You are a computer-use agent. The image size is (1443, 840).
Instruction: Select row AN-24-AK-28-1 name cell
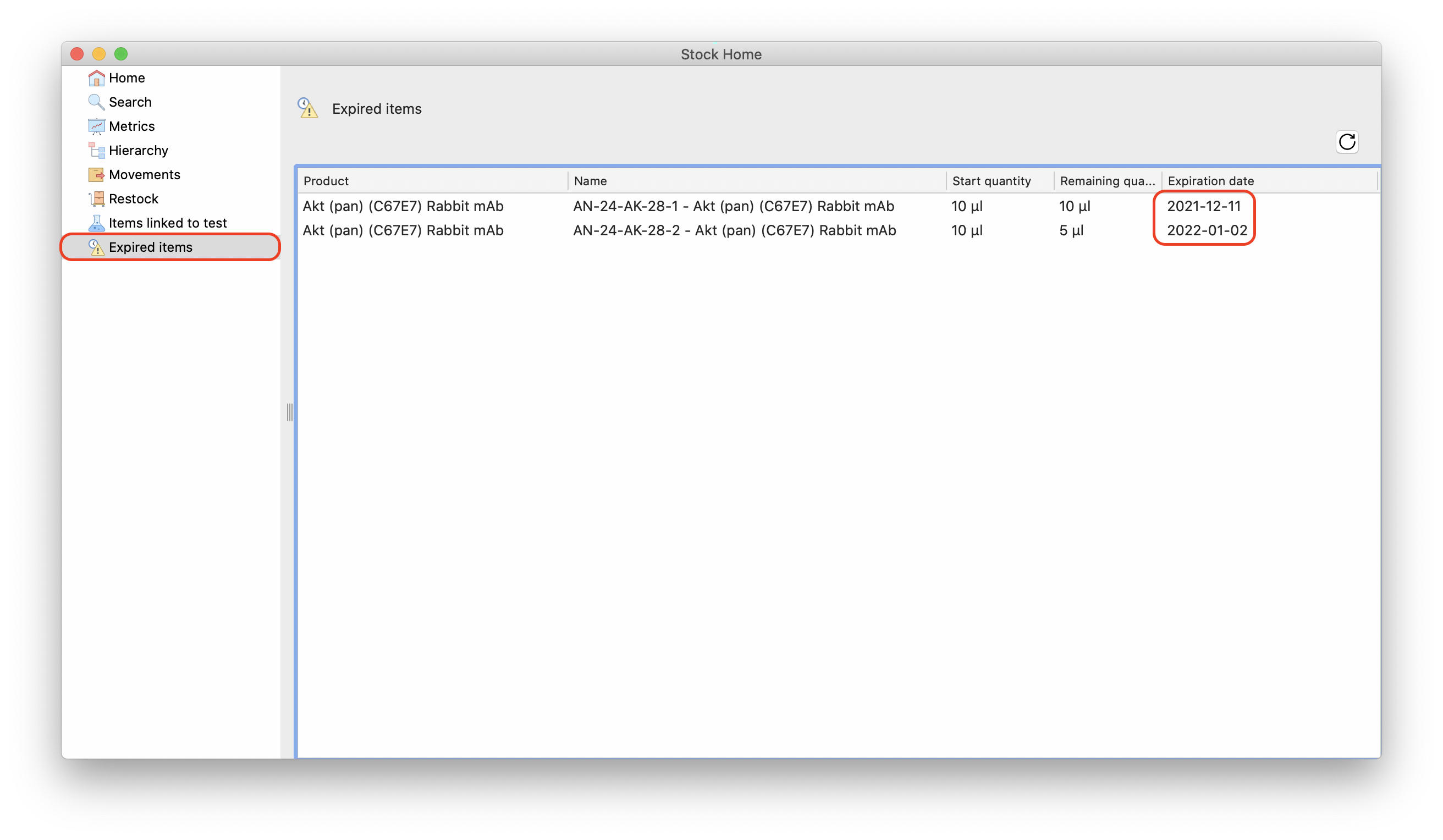click(733, 206)
